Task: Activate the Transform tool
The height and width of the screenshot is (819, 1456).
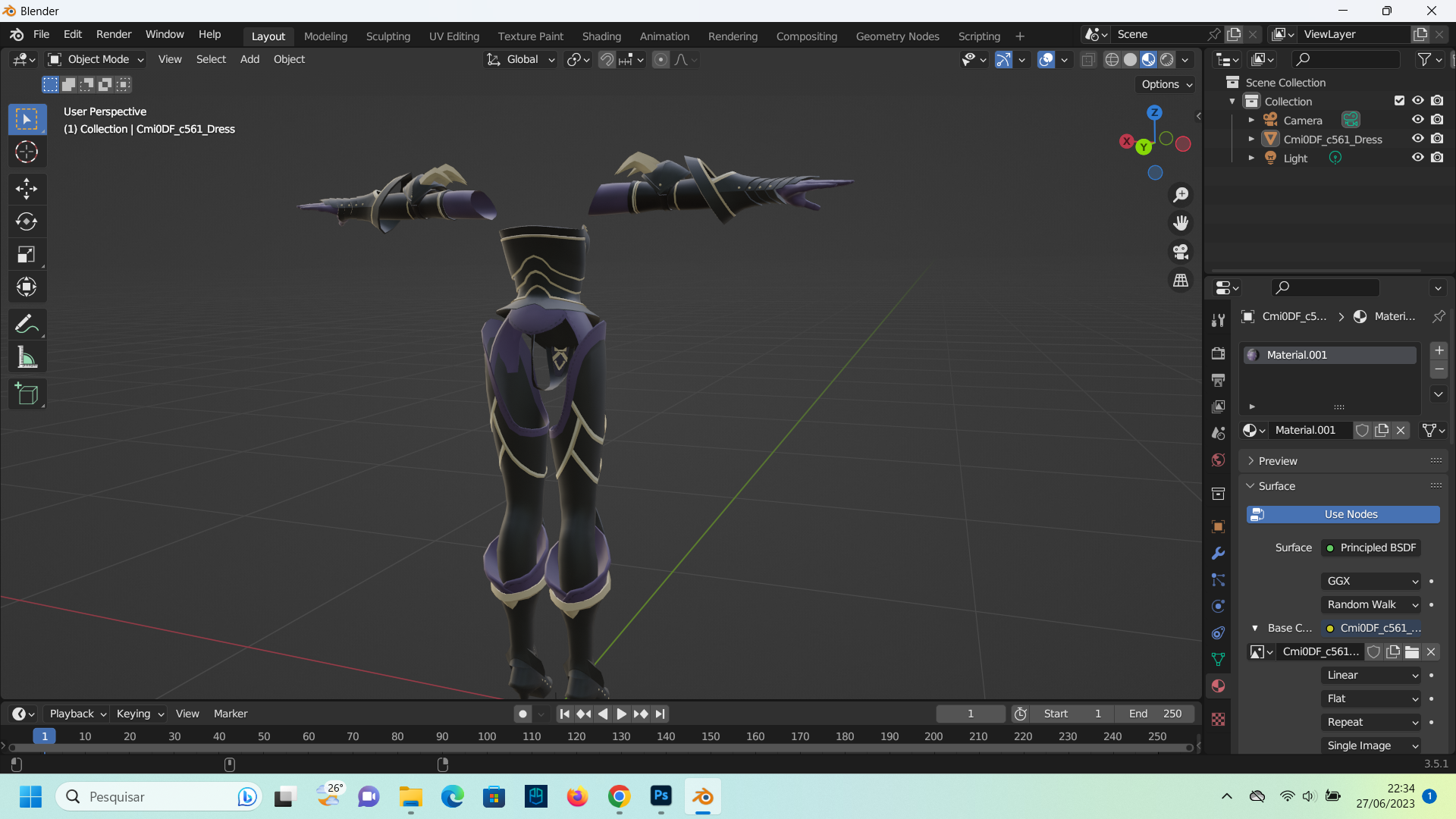Action: tap(27, 287)
